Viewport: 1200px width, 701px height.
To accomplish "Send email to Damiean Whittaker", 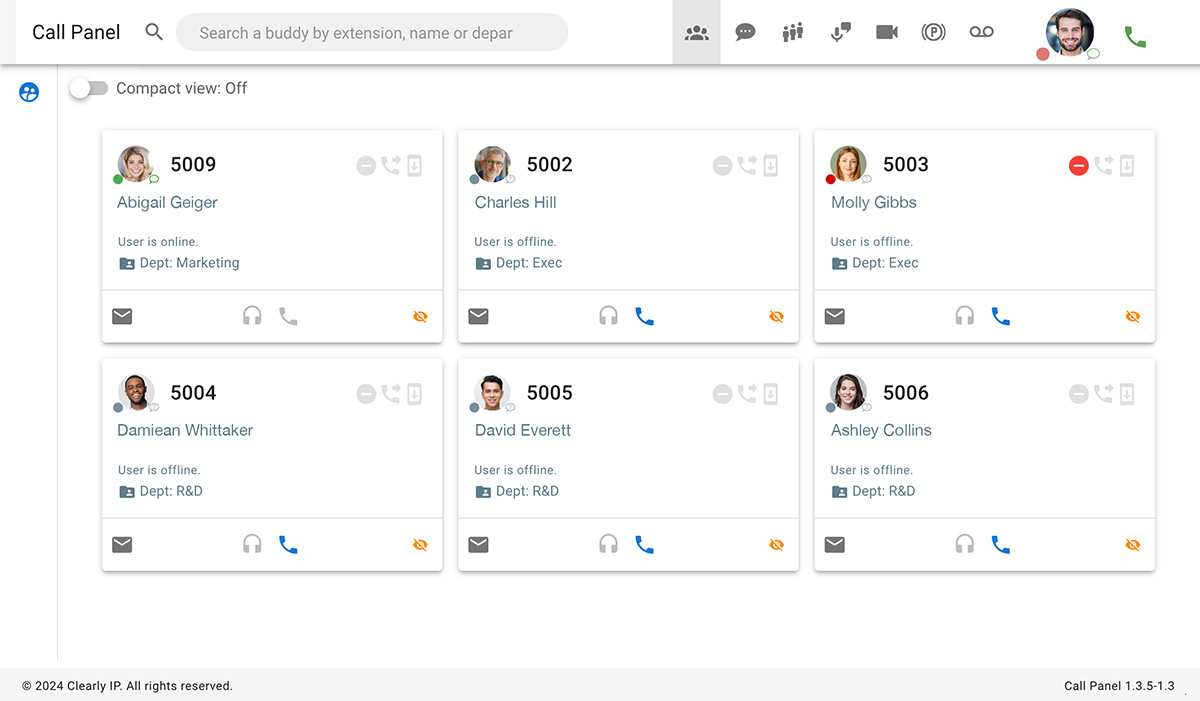I will (x=122, y=545).
